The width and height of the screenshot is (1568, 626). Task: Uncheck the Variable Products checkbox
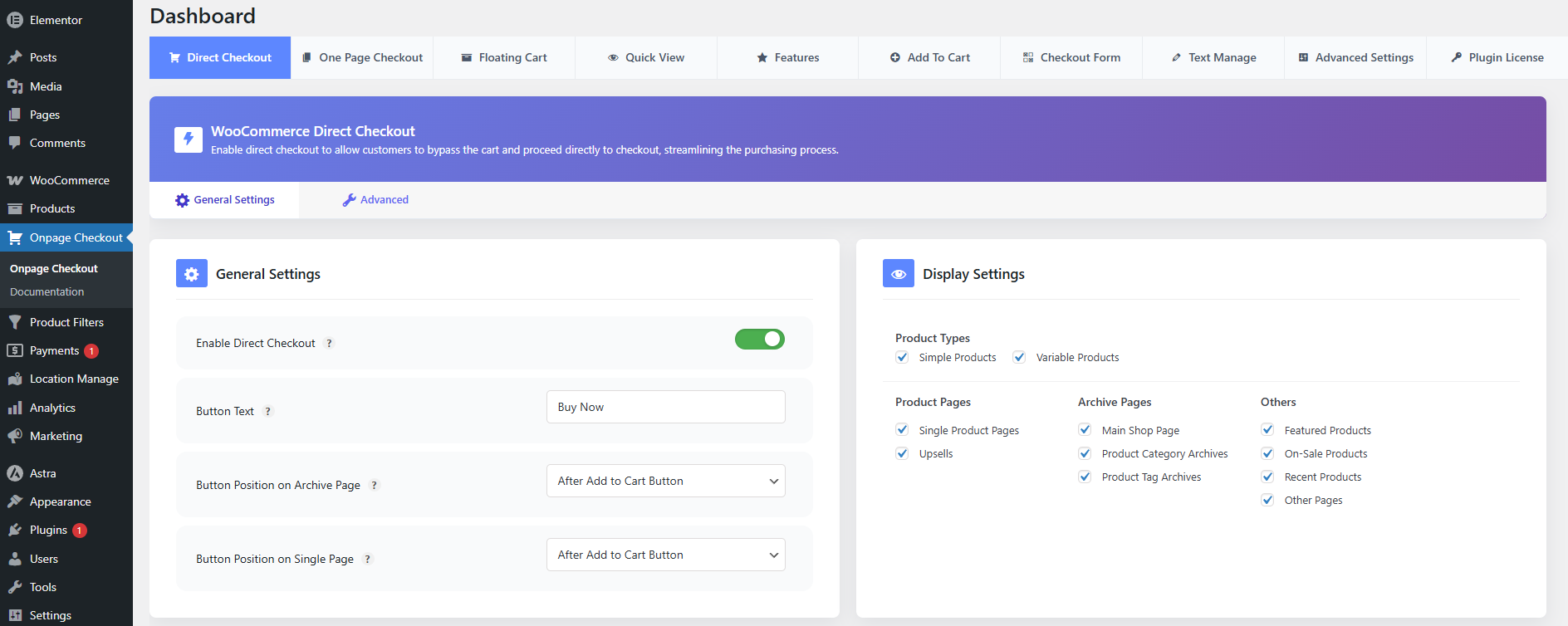pos(1019,357)
